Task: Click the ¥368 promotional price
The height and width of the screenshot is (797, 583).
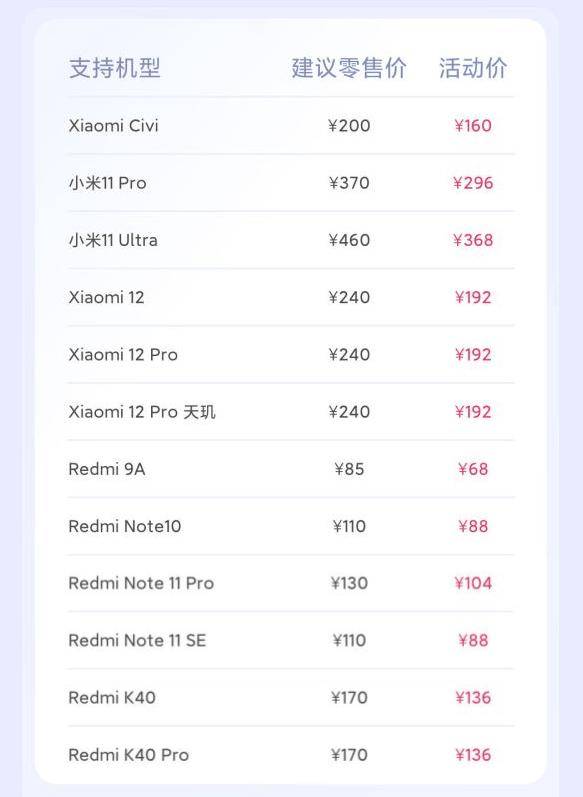Action: tap(473, 240)
